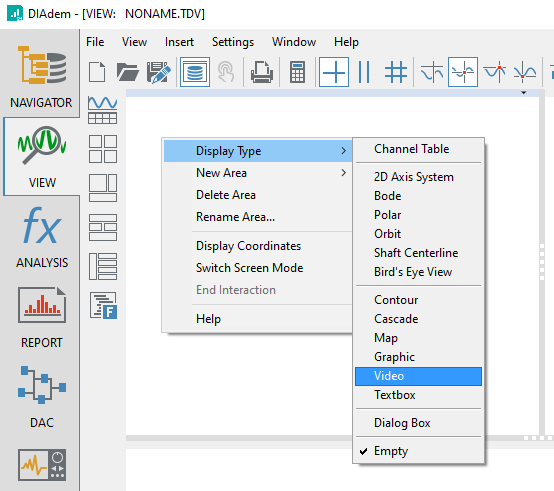Click the small arrow above the view area
The height and width of the screenshot is (491, 554).
pyautogui.click(x=524, y=93)
